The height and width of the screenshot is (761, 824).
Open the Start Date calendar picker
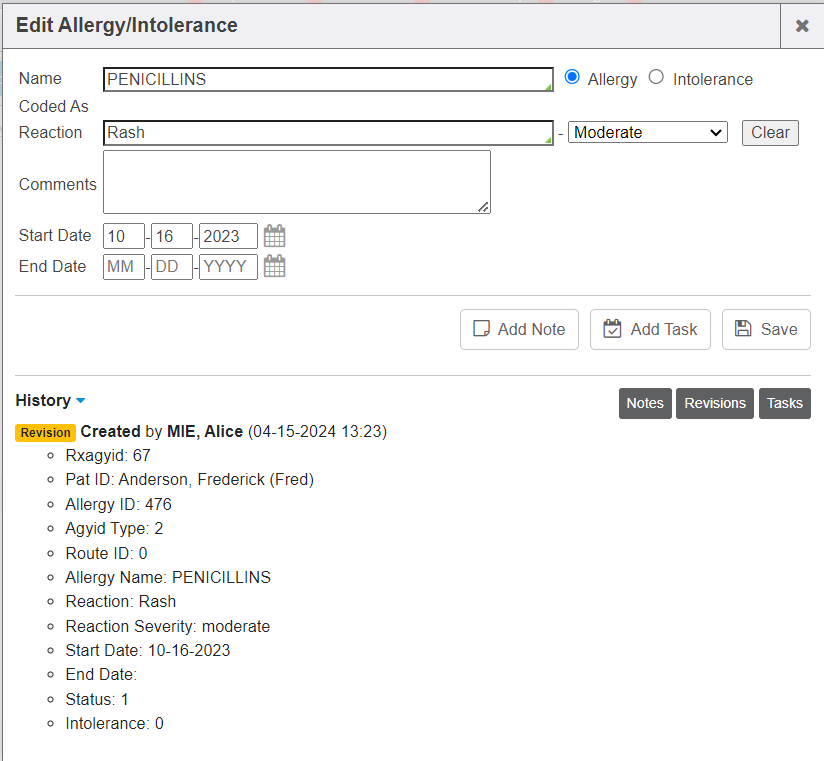pyautogui.click(x=274, y=236)
